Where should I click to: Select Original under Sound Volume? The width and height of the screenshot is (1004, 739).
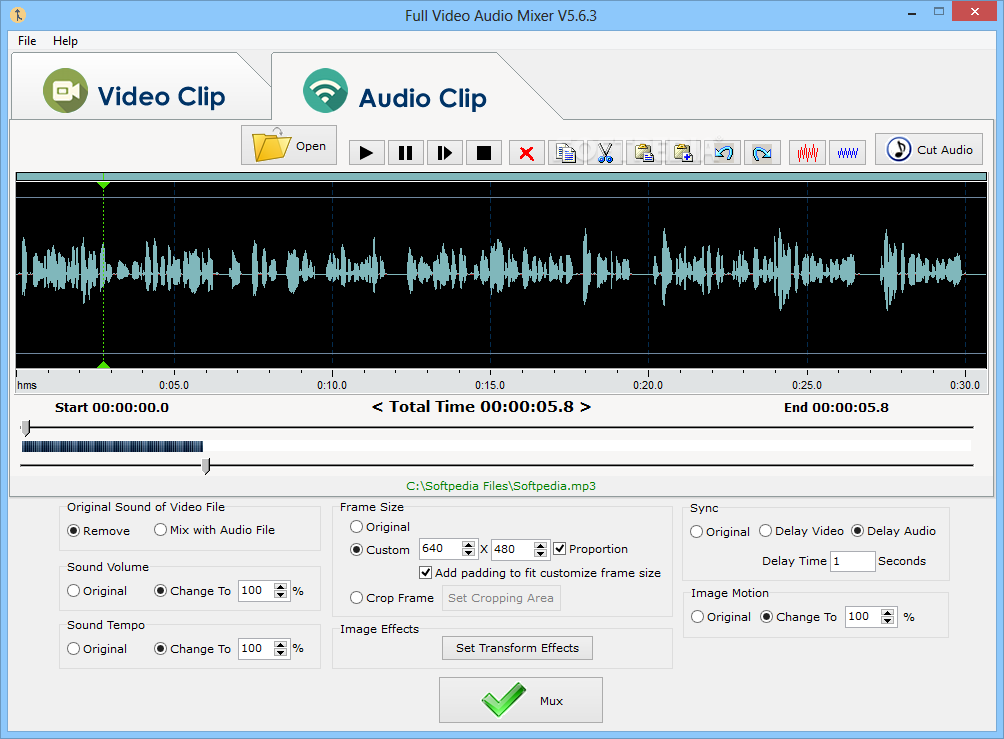point(97,591)
